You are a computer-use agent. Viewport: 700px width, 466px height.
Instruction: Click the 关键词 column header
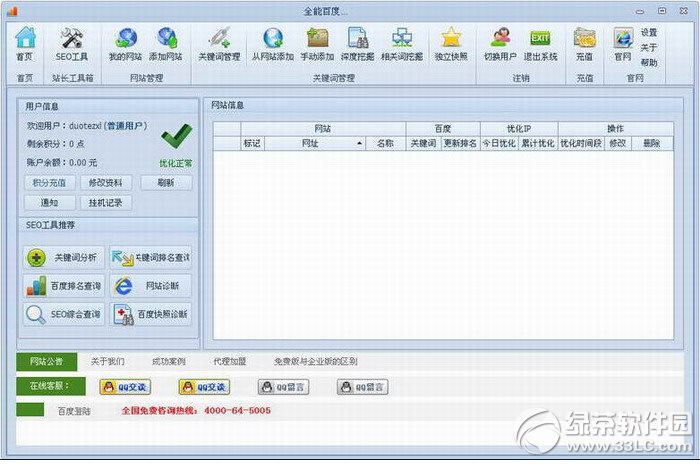coord(423,143)
